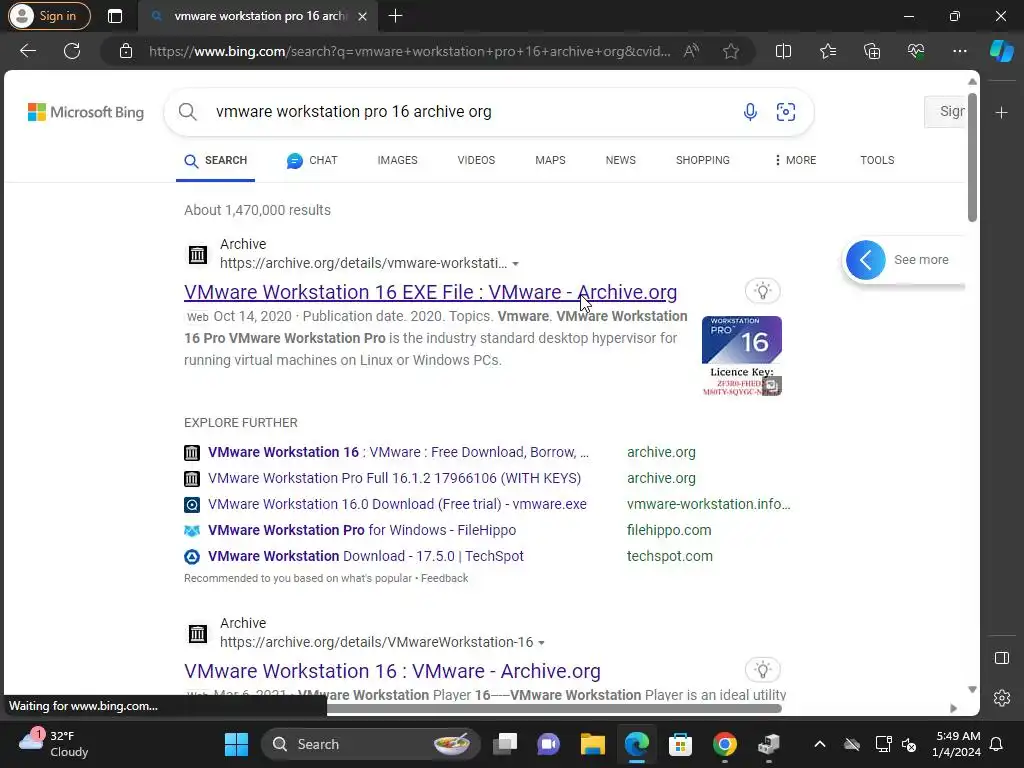Show hidden system tray icons

tap(820, 744)
